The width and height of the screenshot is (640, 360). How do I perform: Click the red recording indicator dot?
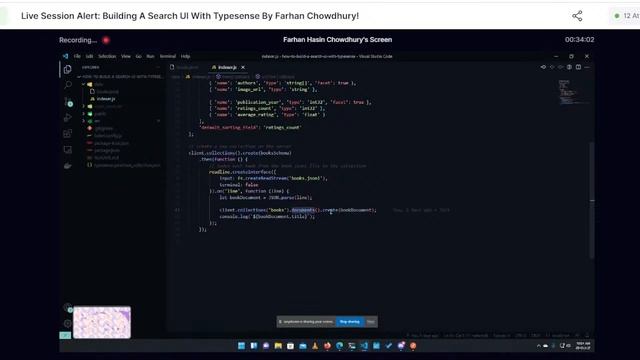106,40
